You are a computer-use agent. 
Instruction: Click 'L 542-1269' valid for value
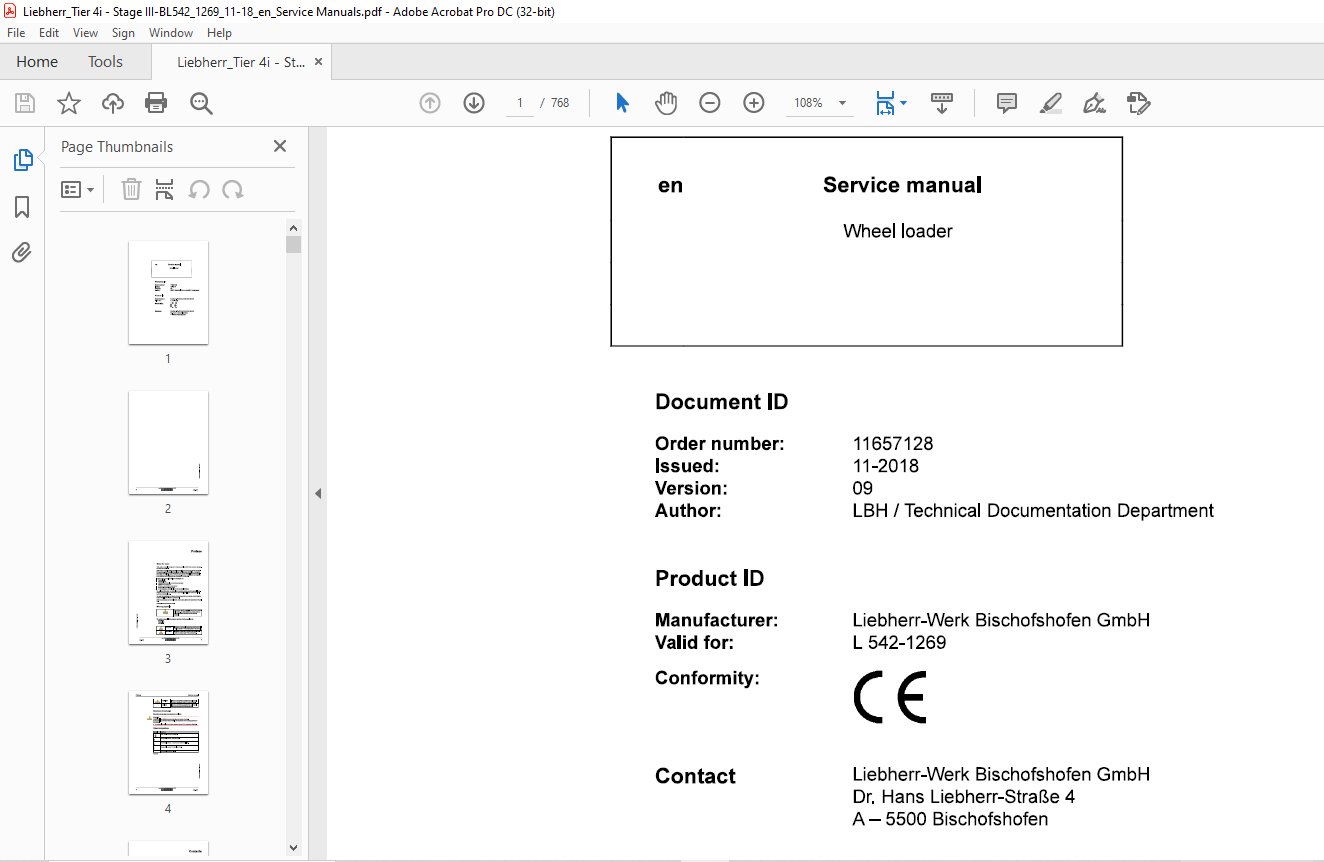click(x=899, y=642)
